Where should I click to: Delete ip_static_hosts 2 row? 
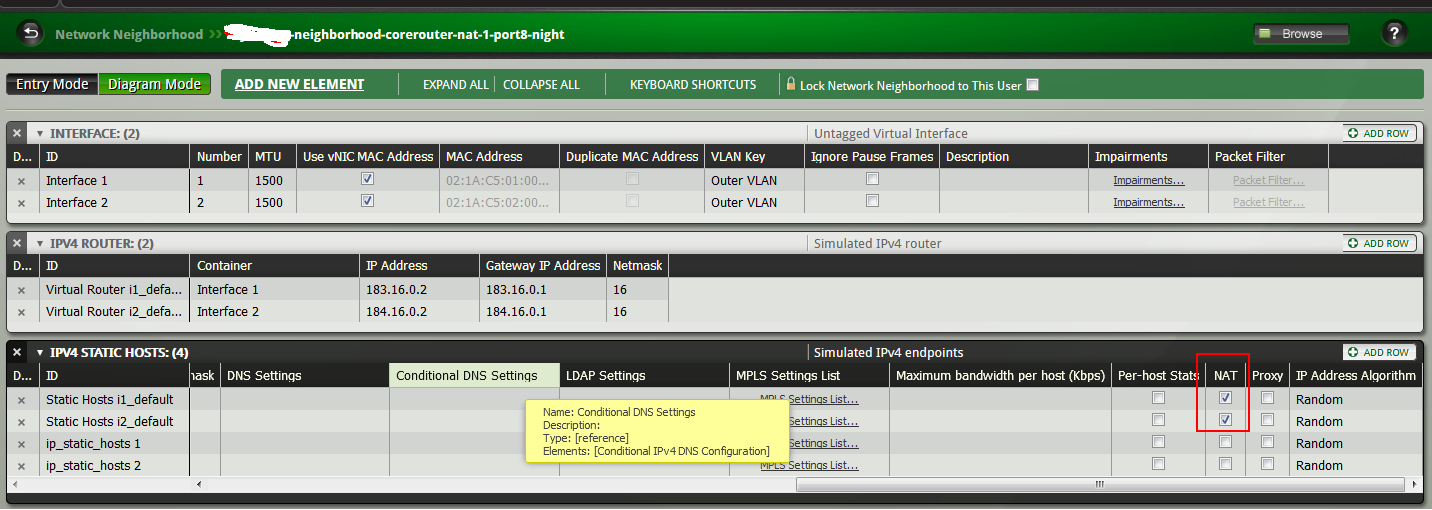coord(21,466)
